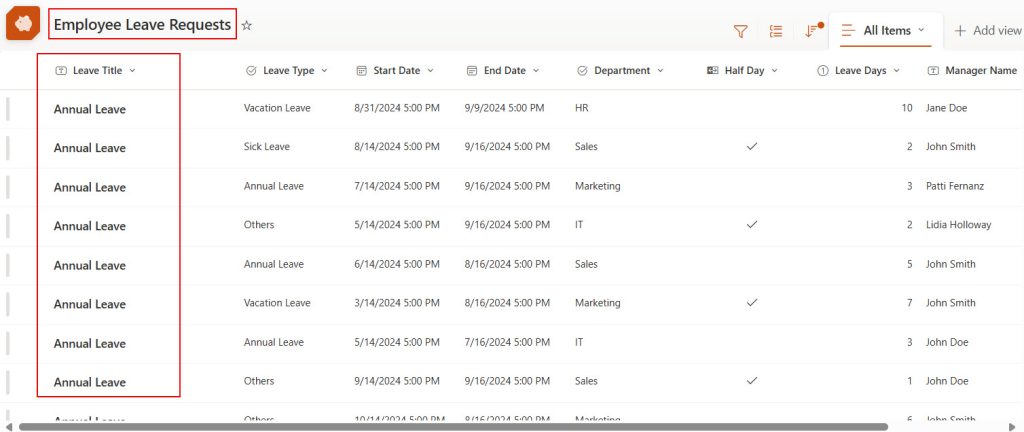Favorite the list with the star icon
This screenshot has width=1024, height=432.
pos(246,25)
